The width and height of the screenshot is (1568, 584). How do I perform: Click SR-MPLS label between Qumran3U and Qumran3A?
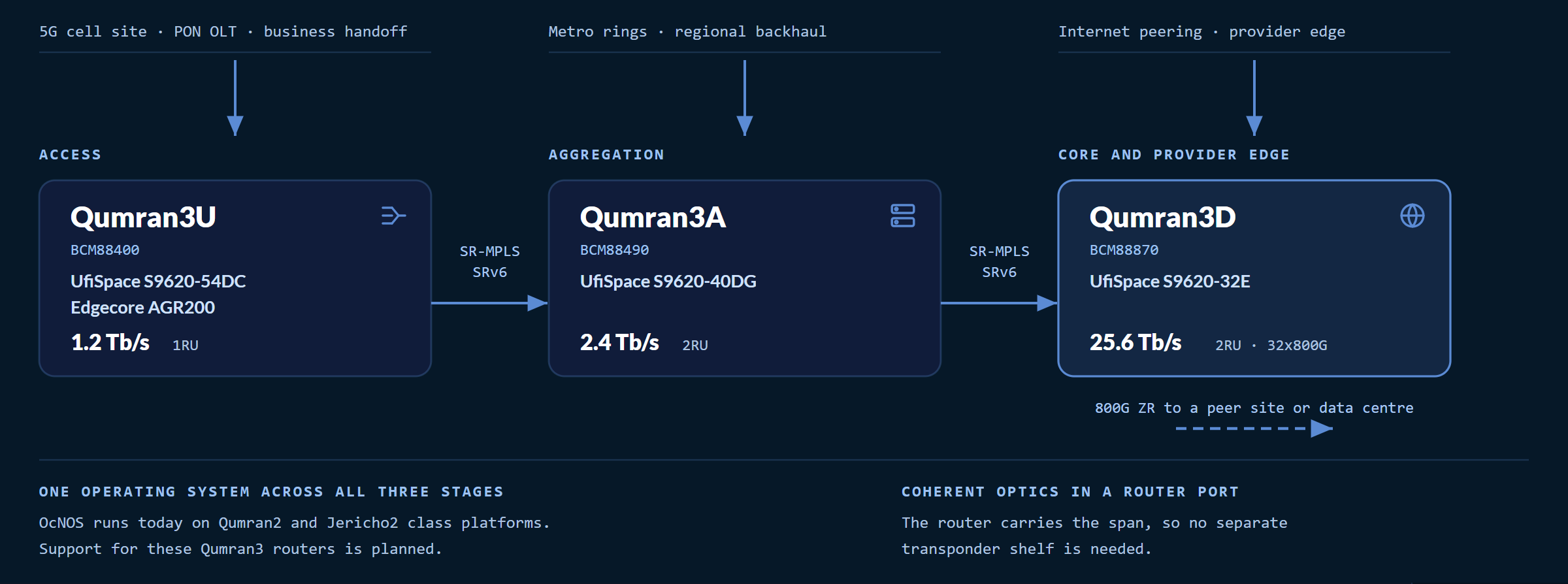(x=490, y=251)
